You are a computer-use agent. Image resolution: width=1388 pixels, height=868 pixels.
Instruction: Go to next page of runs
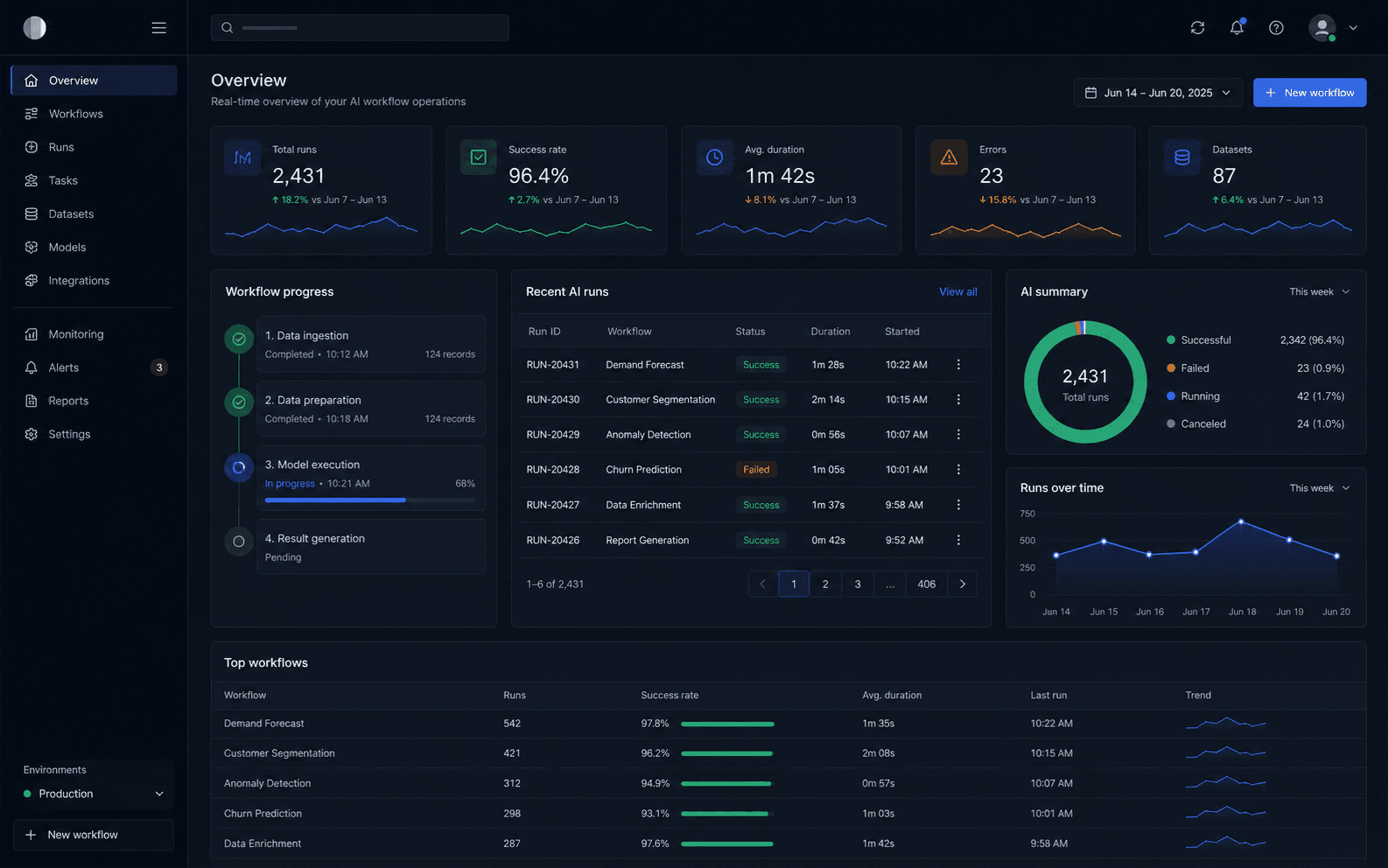point(963,584)
